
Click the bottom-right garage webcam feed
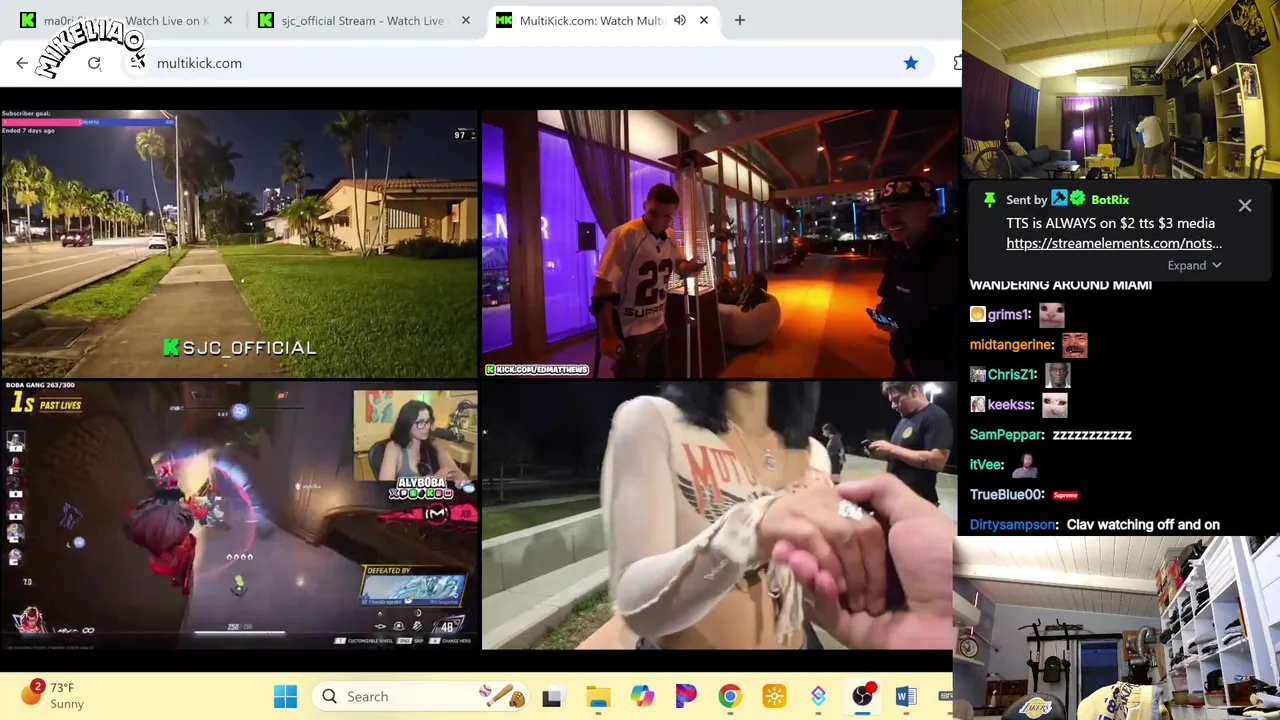click(1116, 628)
